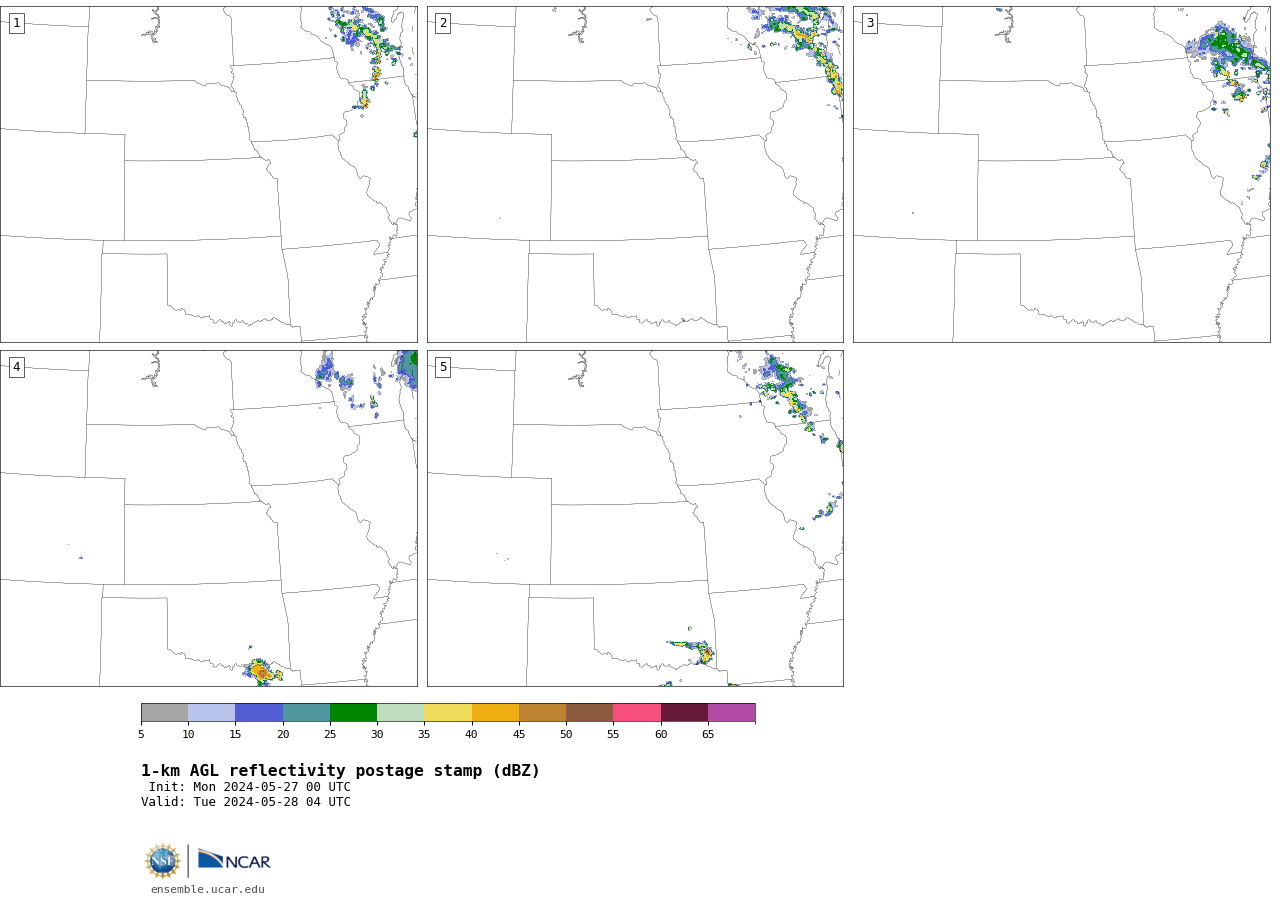Click the light blue 10-15 dBZ swatch

(211, 713)
